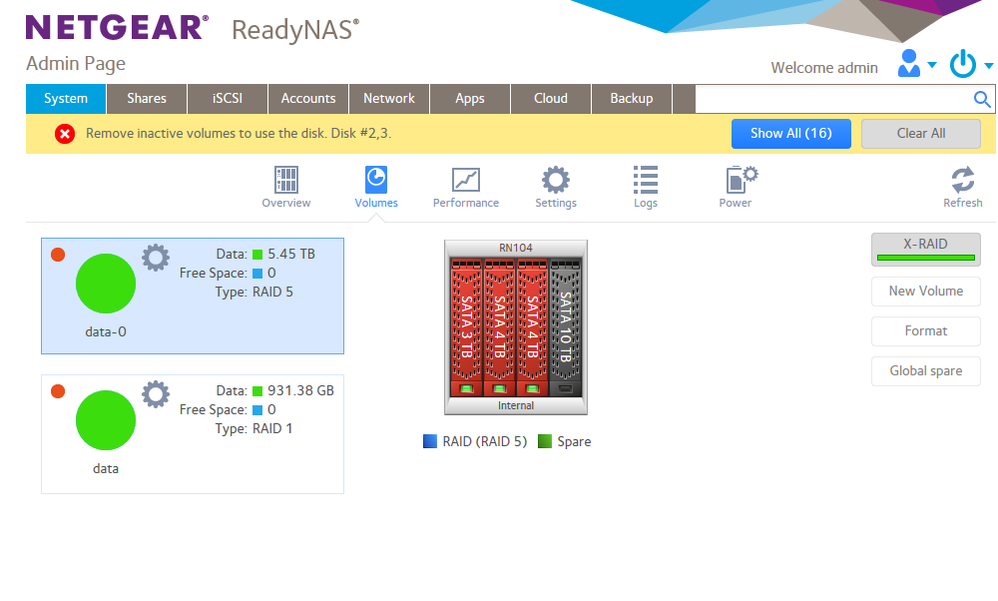Open the Logs section icon
This screenshot has height=601, width=998.
click(x=645, y=181)
